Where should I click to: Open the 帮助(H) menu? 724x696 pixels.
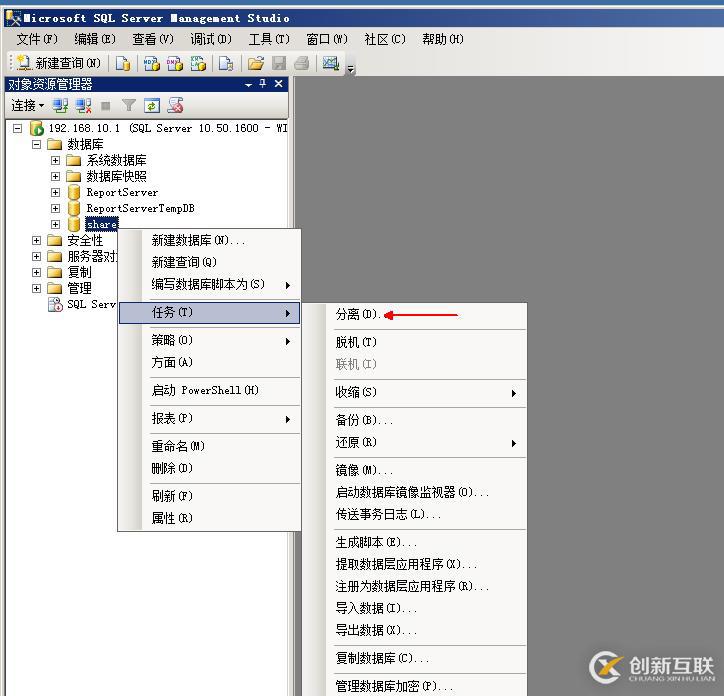pyautogui.click(x=443, y=39)
